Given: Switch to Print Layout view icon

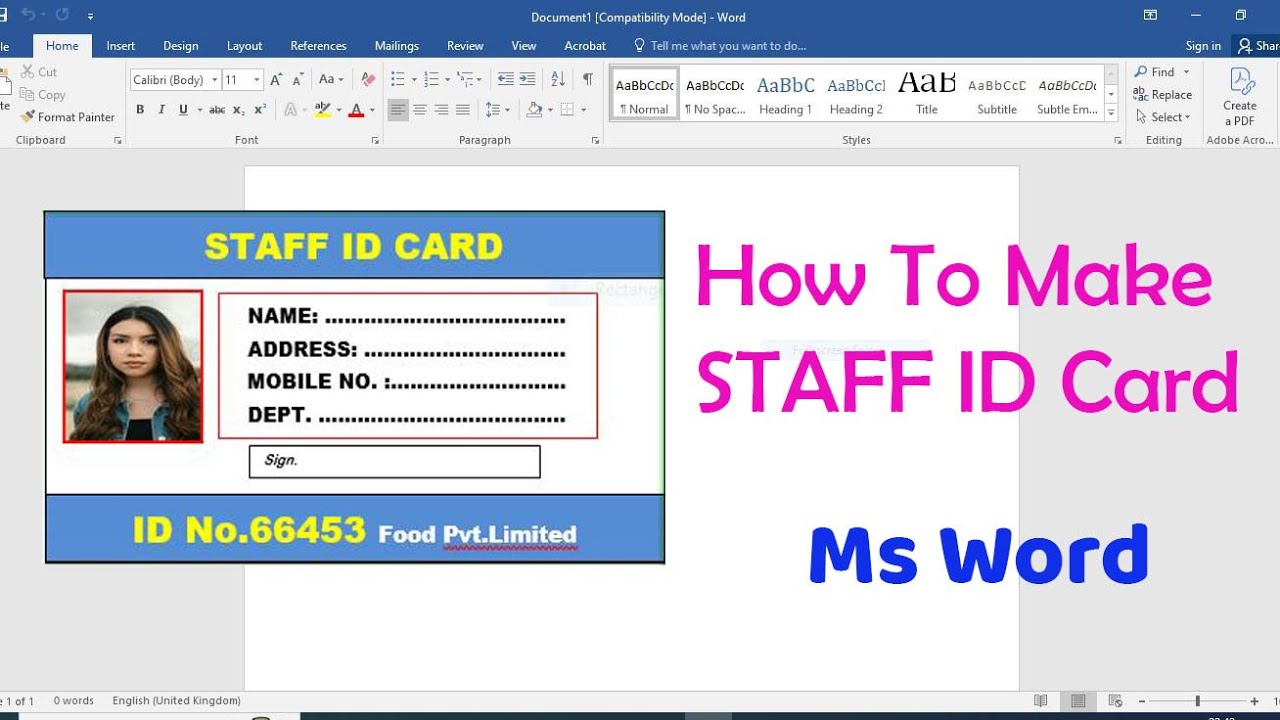Looking at the screenshot, I should [x=1078, y=701].
